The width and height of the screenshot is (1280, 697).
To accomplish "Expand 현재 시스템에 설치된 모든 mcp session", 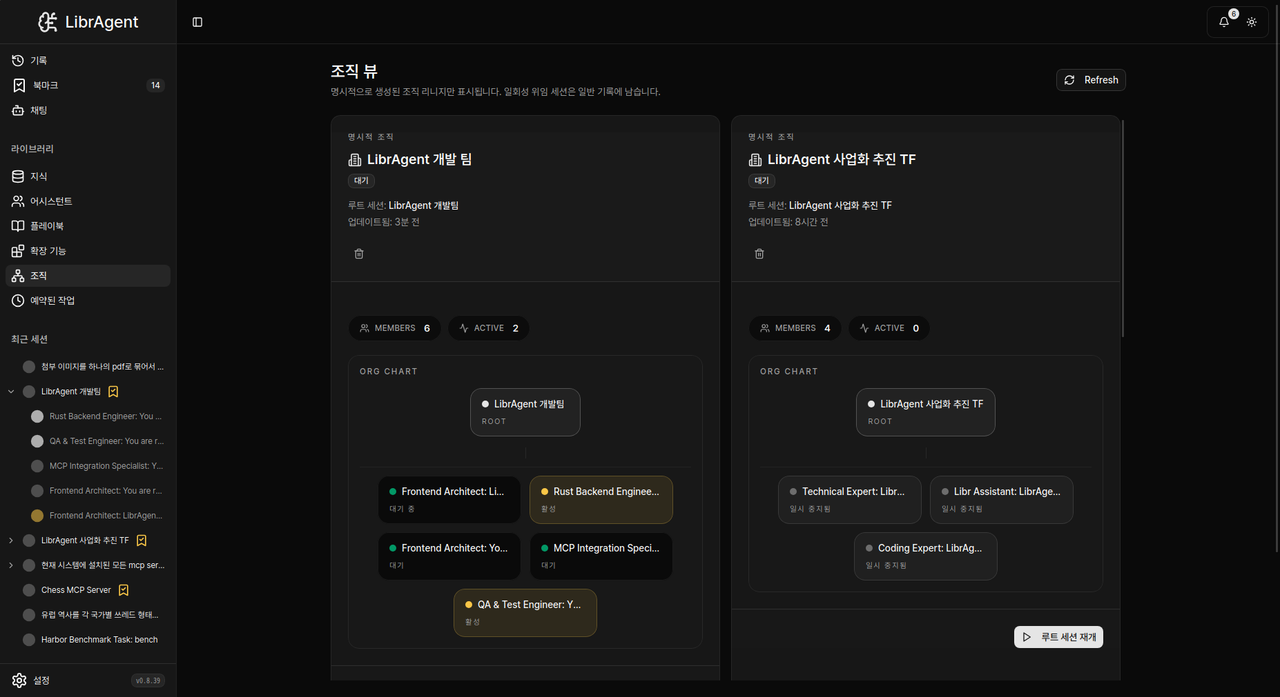I will pyautogui.click(x=11, y=565).
